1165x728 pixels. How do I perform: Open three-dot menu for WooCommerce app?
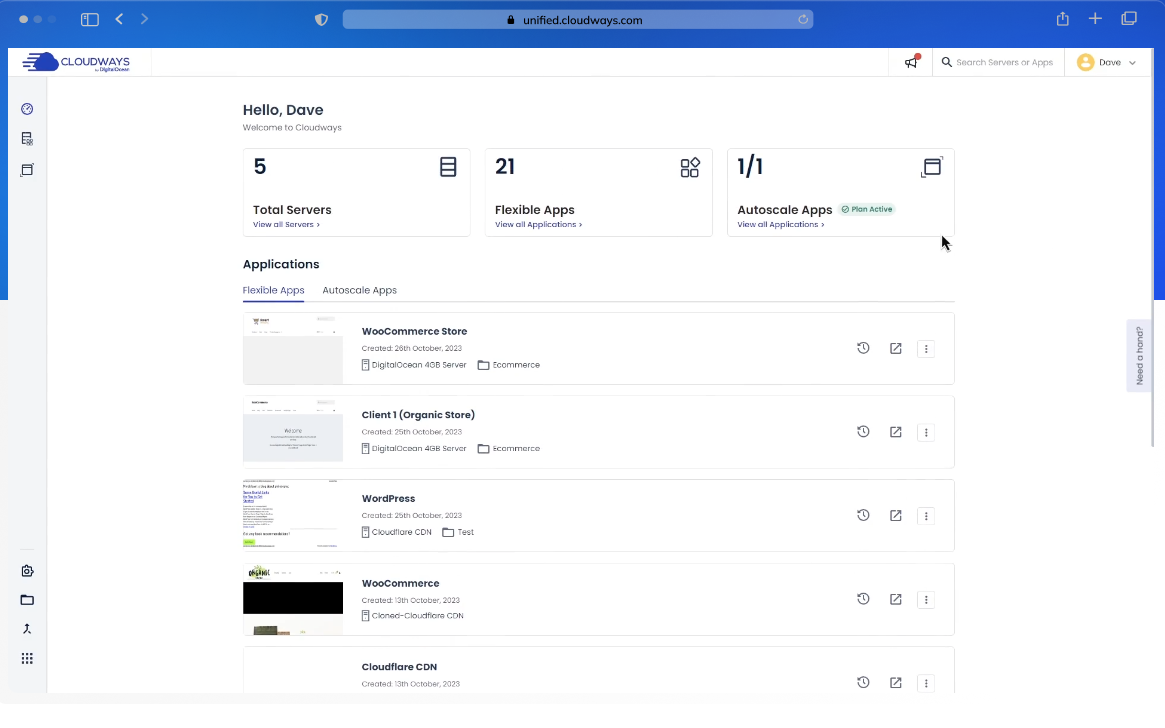point(926,599)
